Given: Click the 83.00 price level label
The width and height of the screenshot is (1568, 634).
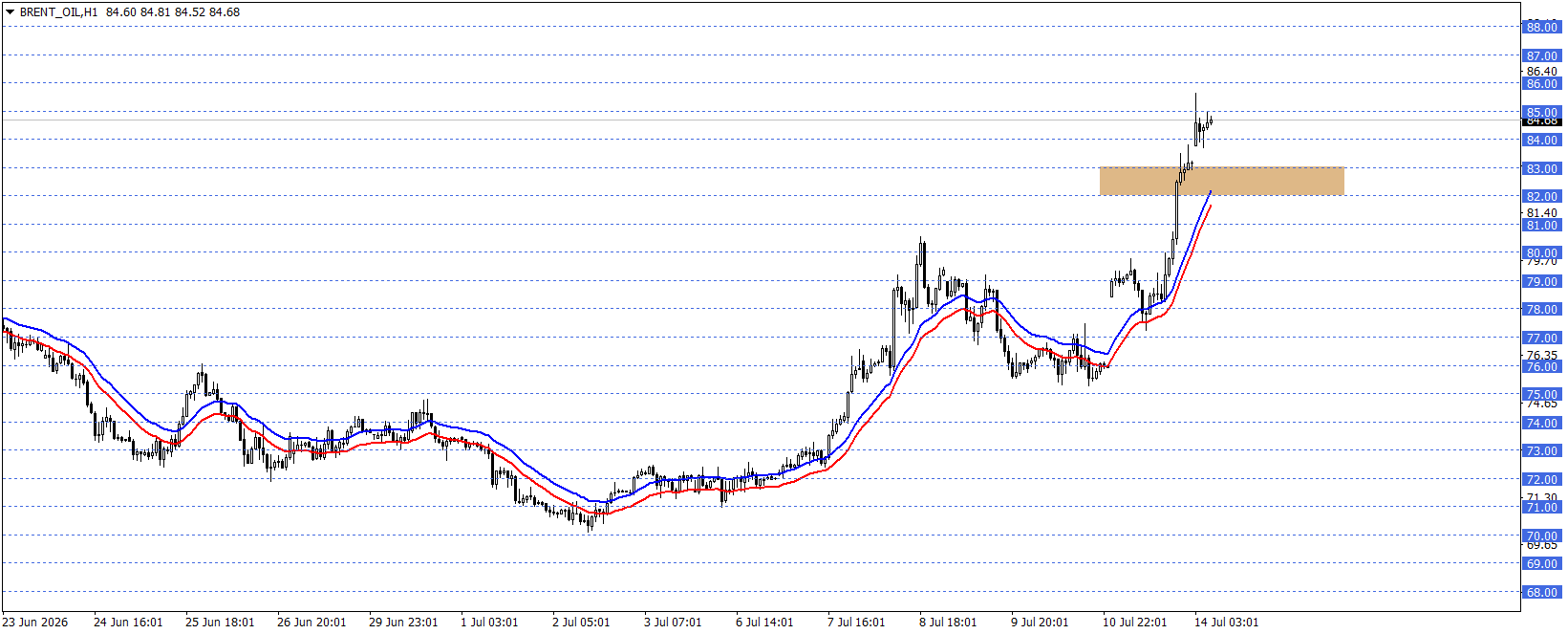Looking at the screenshot, I should pos(1541,169).
